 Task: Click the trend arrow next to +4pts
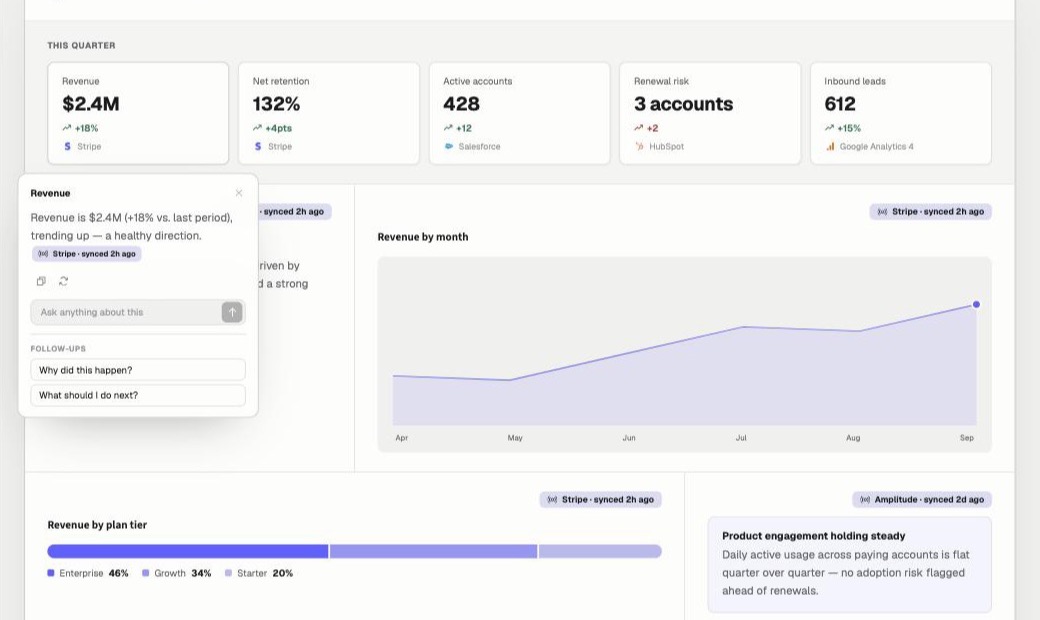(x=257, y=128)
